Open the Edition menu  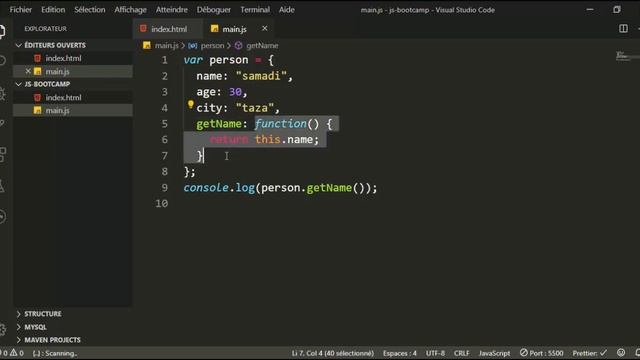[x=53, y=10]
